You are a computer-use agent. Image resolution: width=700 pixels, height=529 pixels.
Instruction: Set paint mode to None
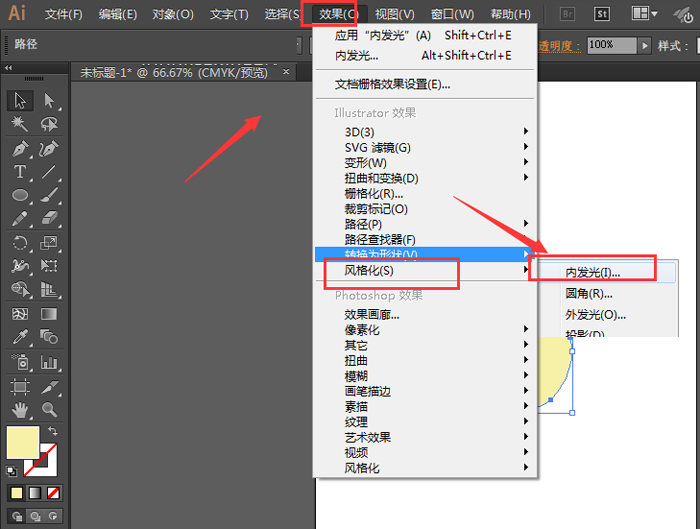(53, 493)
